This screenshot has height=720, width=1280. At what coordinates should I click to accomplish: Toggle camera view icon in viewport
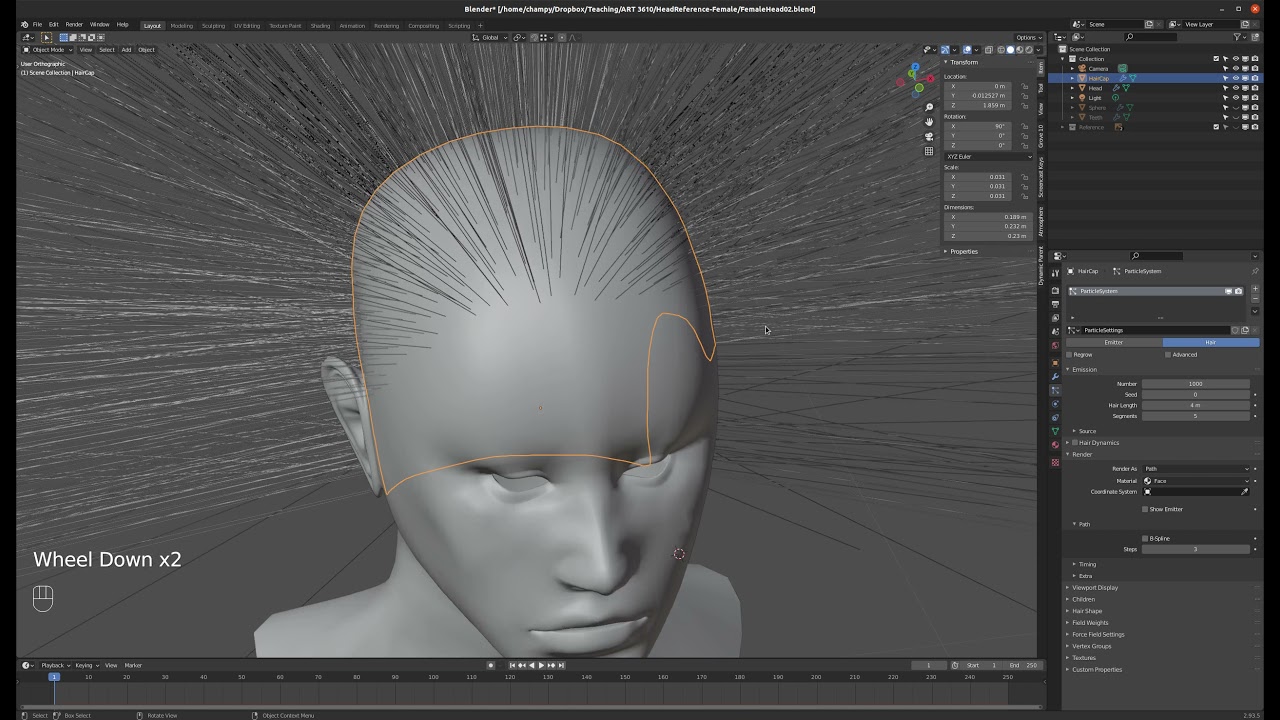929,137
